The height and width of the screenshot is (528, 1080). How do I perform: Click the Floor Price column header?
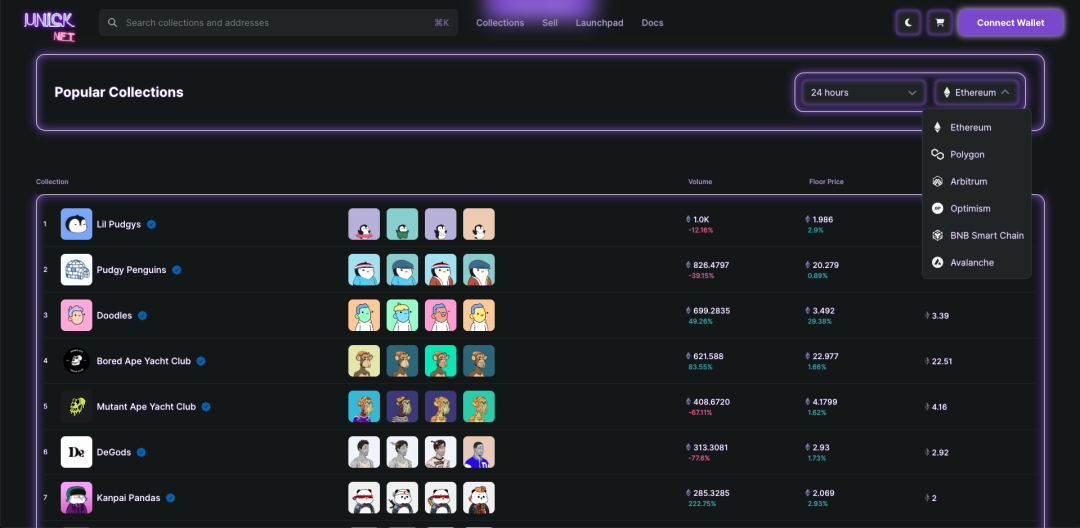point(826,182)
